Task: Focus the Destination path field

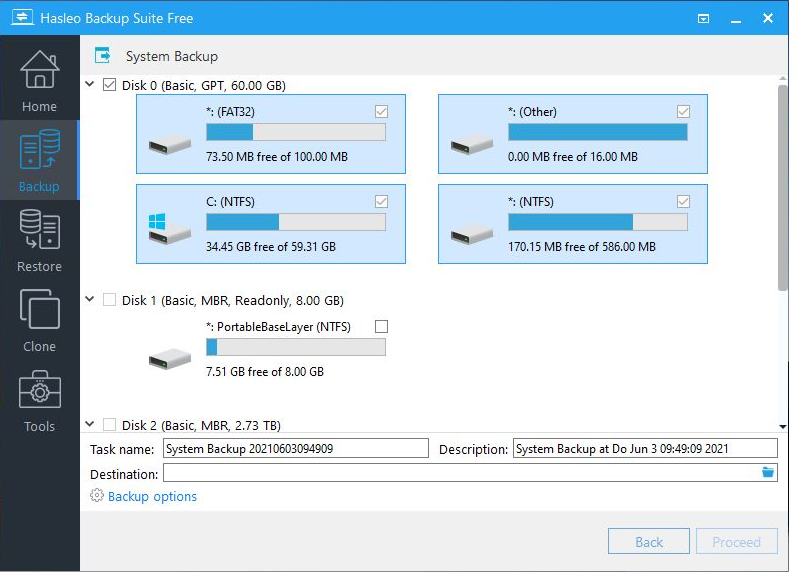Action: click(470, 473)
